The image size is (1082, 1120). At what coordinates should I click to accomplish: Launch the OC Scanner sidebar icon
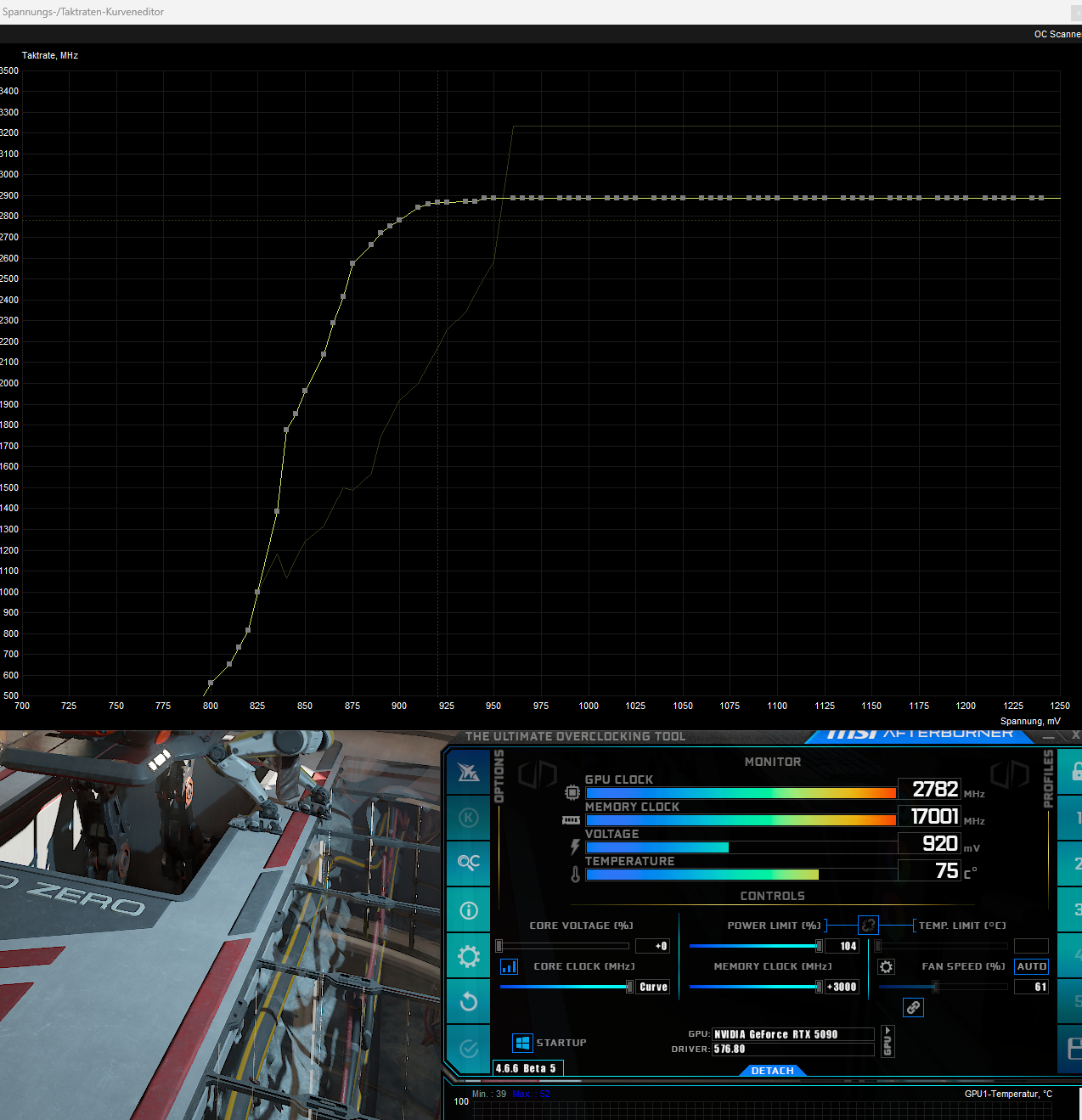pyautogui.click(x=468, y=863)
